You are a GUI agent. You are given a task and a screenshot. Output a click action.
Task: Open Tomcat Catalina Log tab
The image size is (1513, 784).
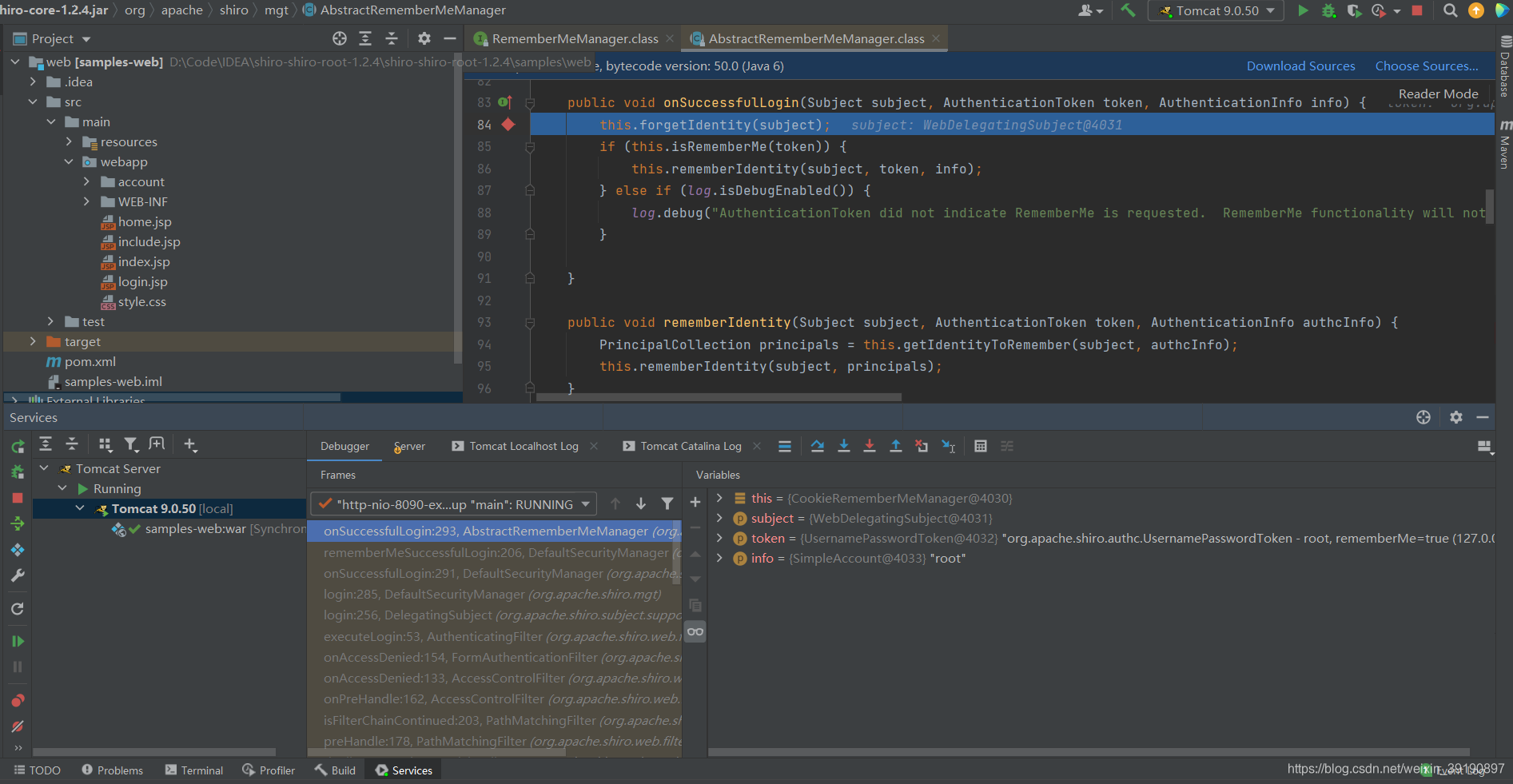(691, 446)
